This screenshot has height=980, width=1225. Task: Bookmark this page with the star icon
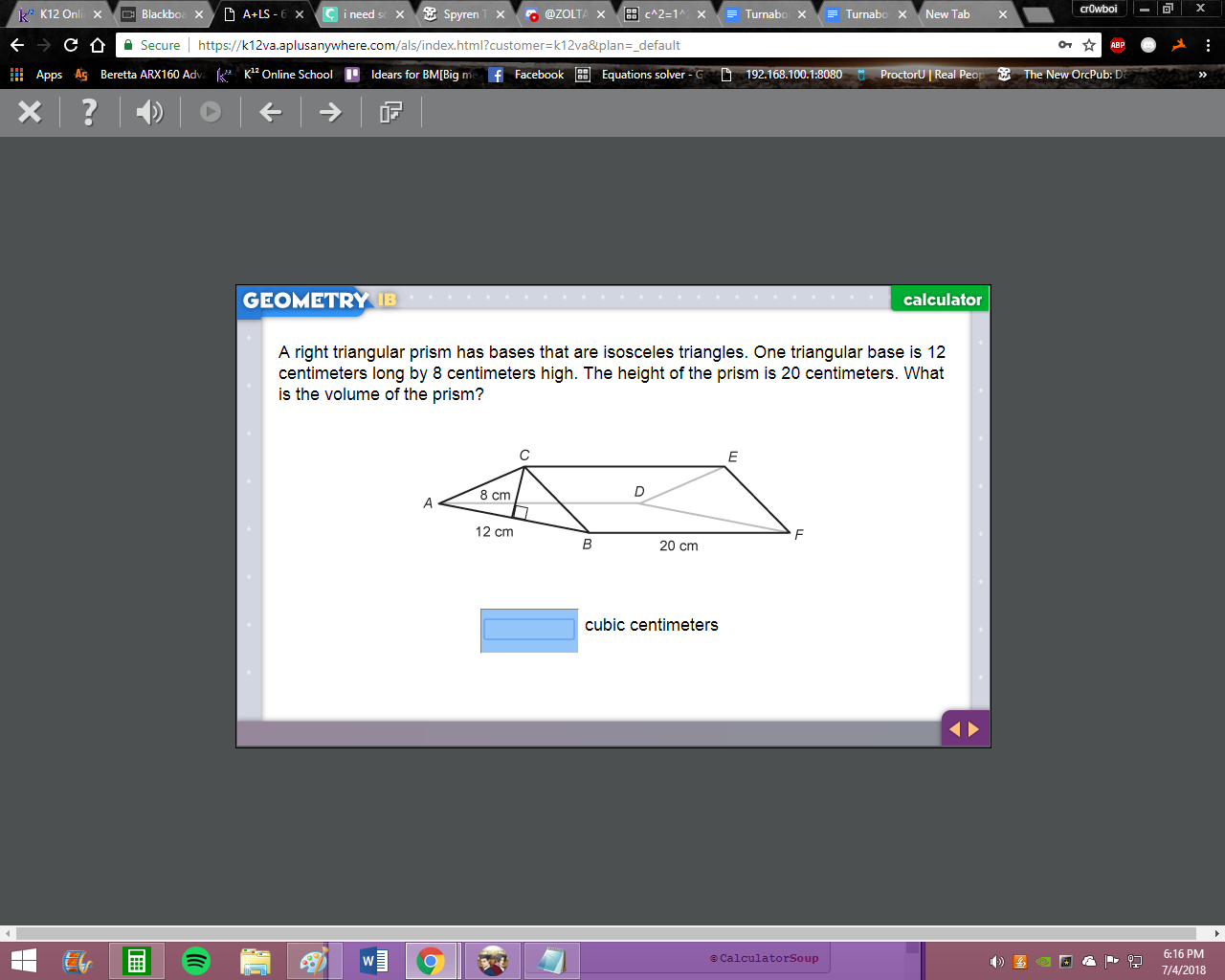[1089, 45]
